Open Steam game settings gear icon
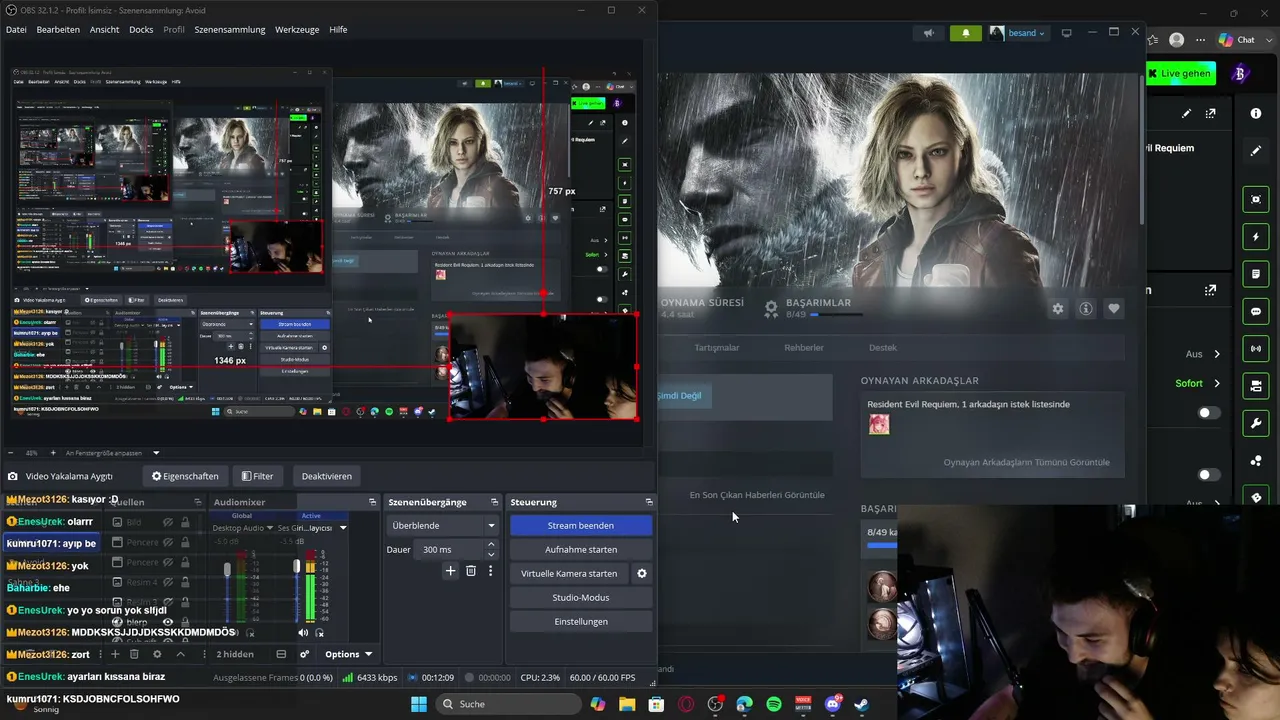This screenshot has height=720, width=1280. click(1058, 309)
